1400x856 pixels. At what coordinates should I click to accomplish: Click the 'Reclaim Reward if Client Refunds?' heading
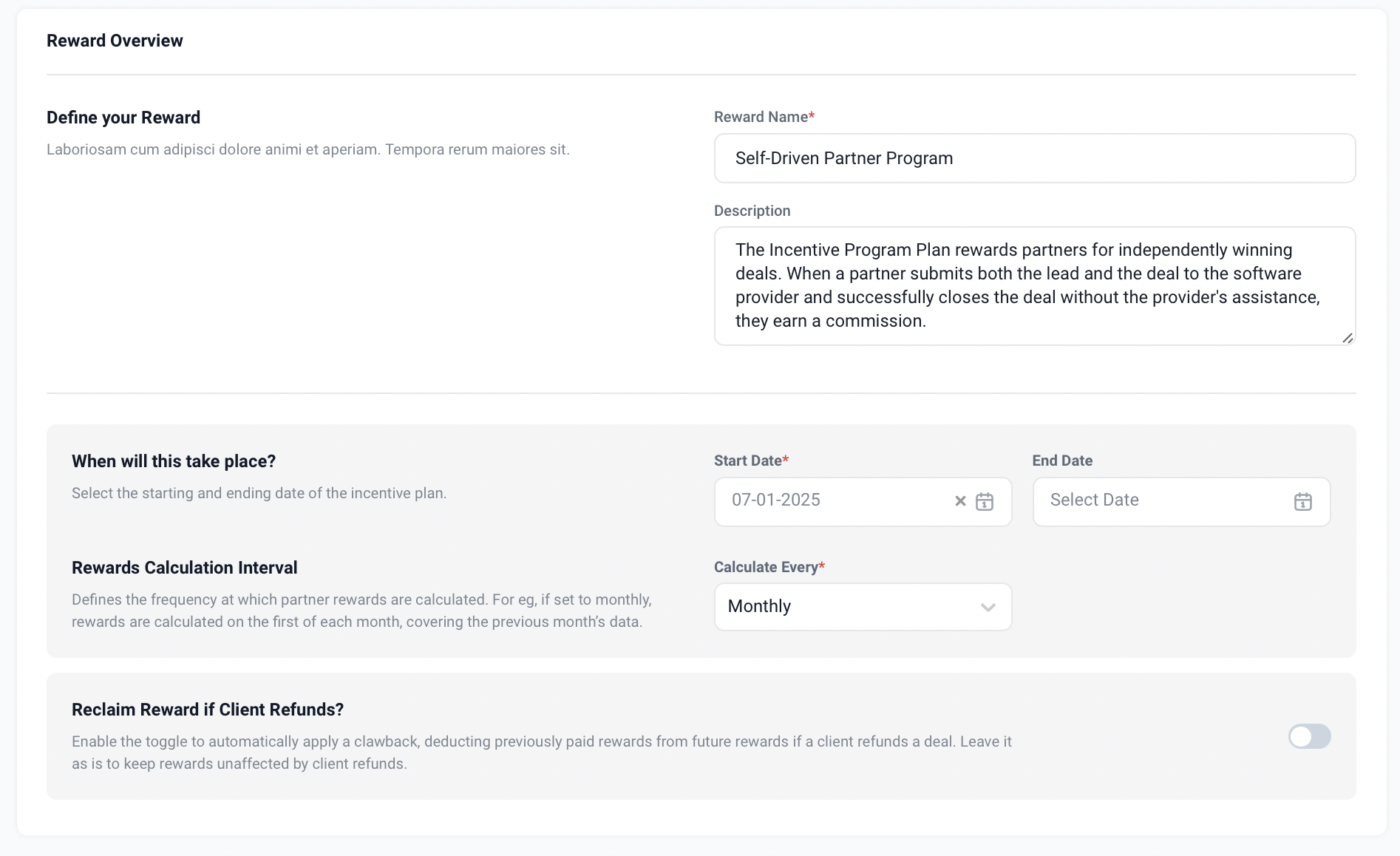pos(208,710)
